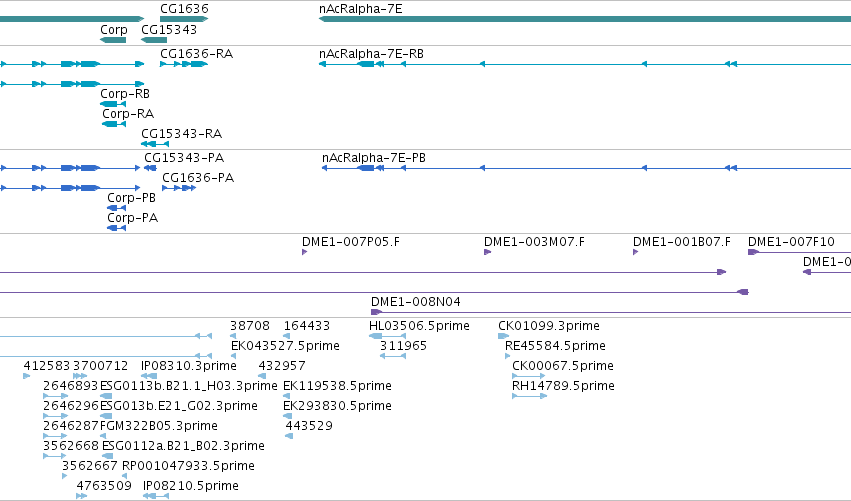Screen dimensions: 851x501
Task: Select the ESG013b.E21_G02.3prime label
Action: click(179, 407)
